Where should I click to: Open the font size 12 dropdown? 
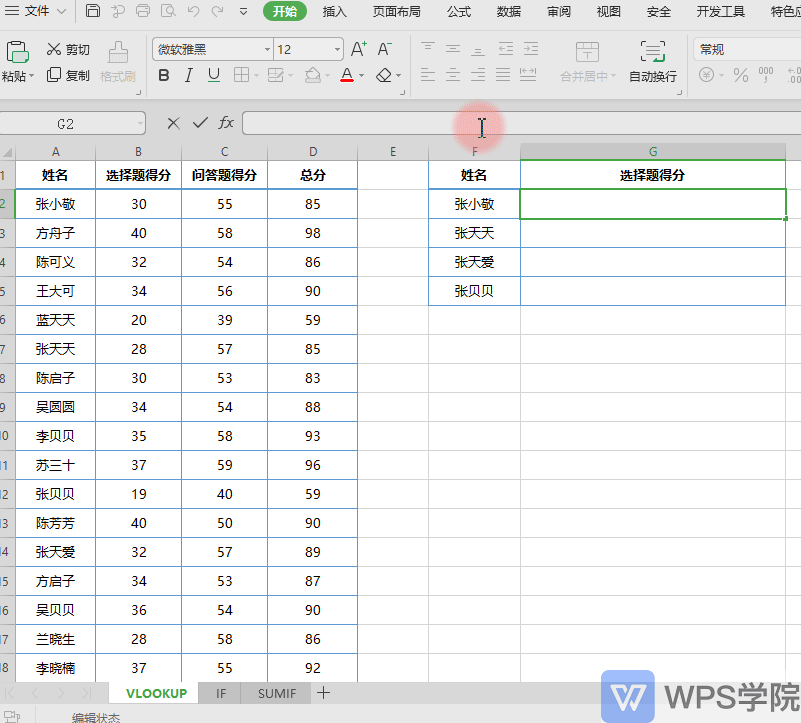[x=337, y=50]
